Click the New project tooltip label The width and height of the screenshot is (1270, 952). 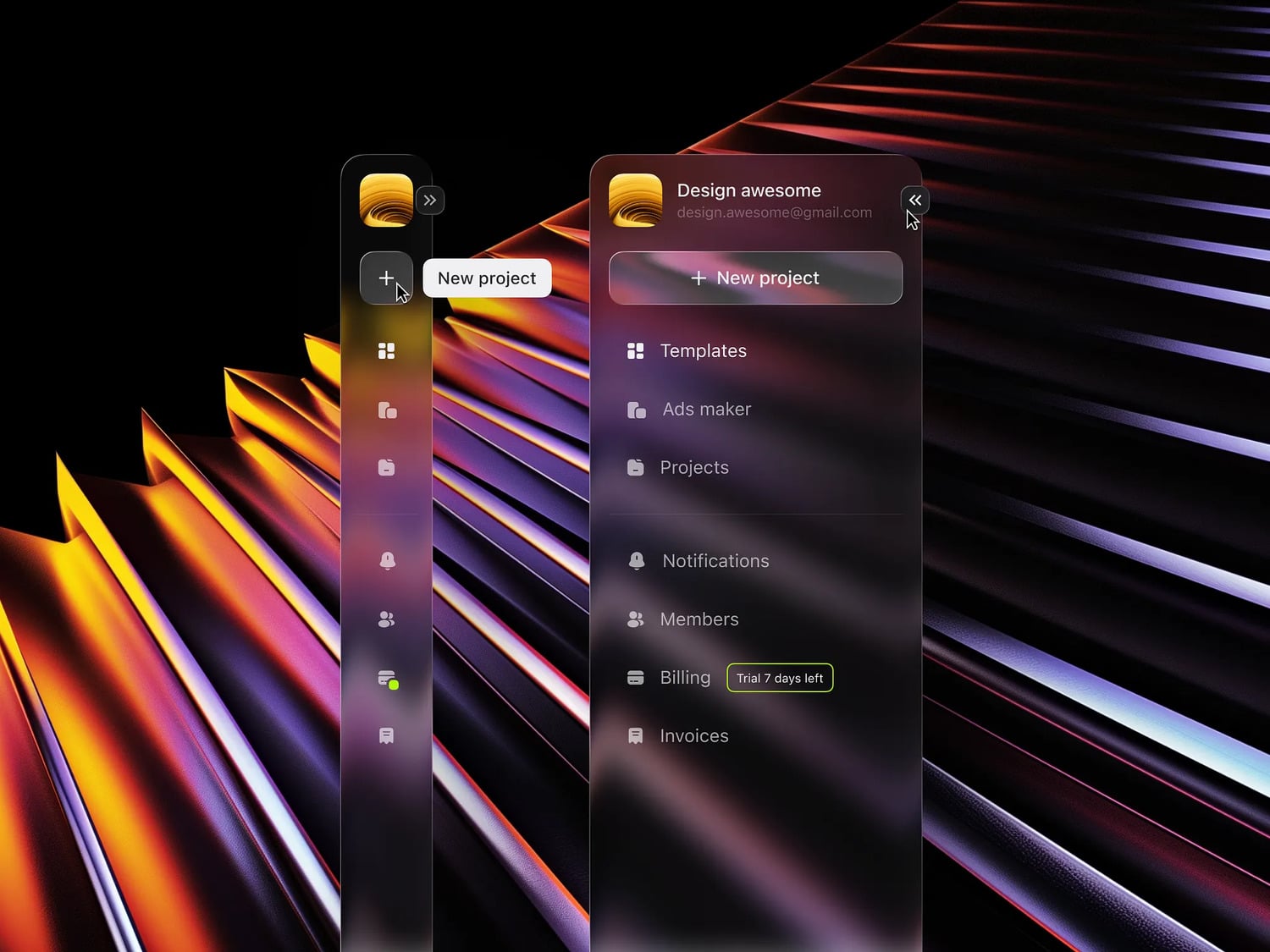click(487, 278)
